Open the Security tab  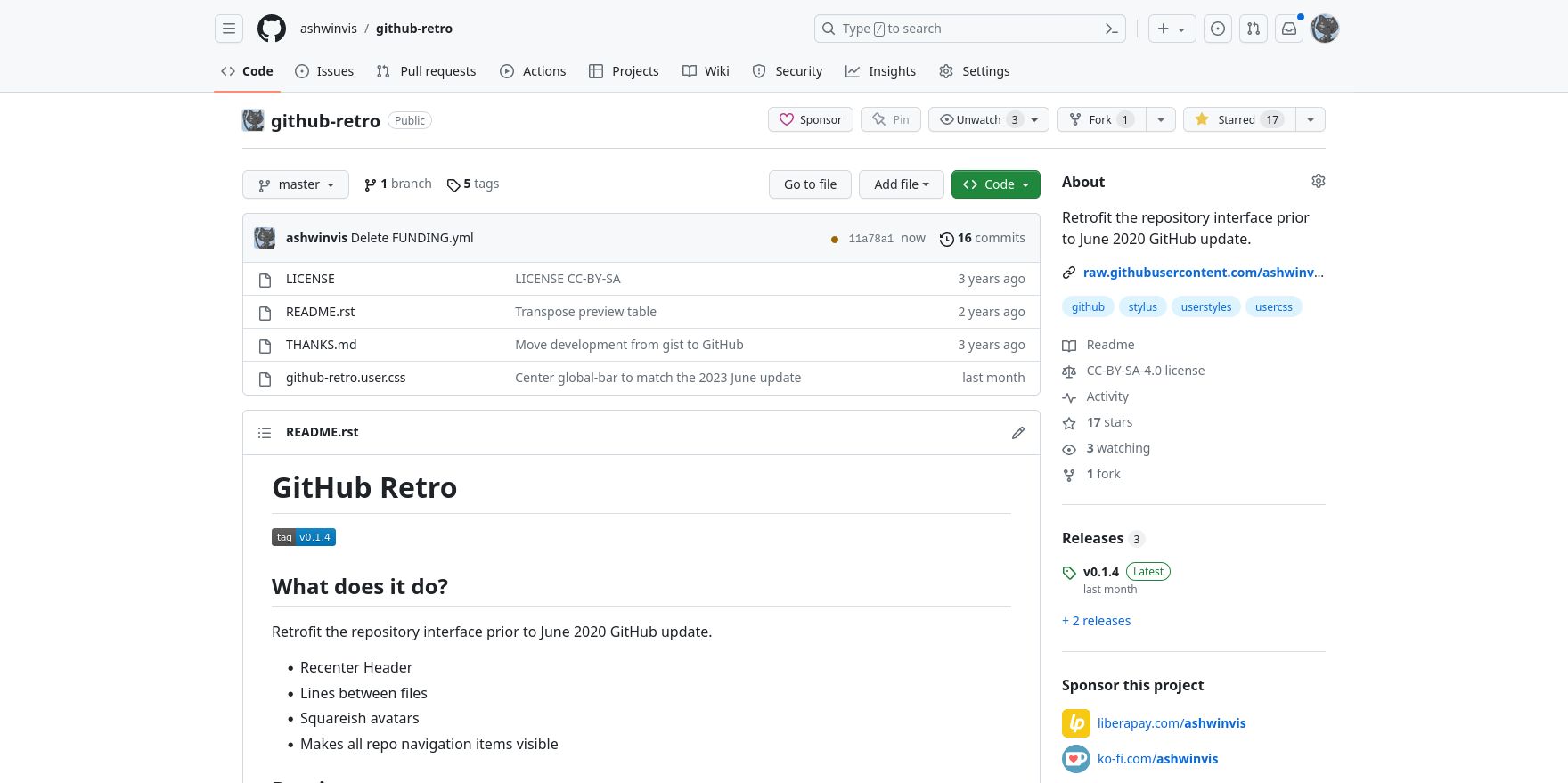coord(788,71)
